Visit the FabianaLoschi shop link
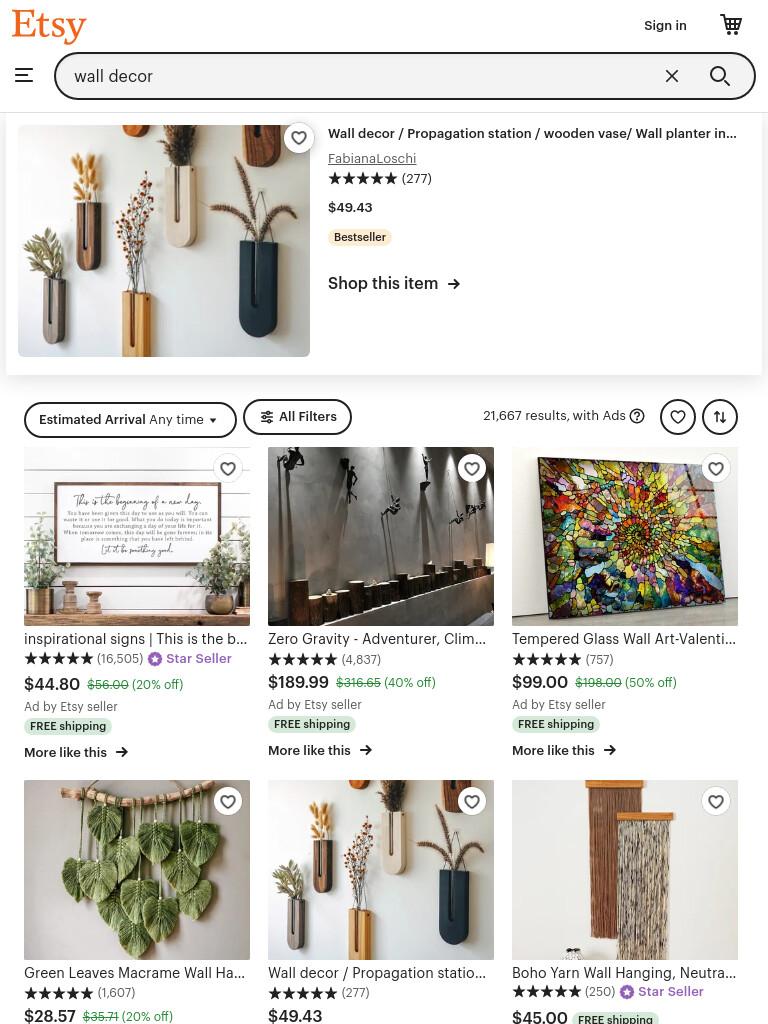Viewport: 768px width, 1024px height. tap(372, 158)
